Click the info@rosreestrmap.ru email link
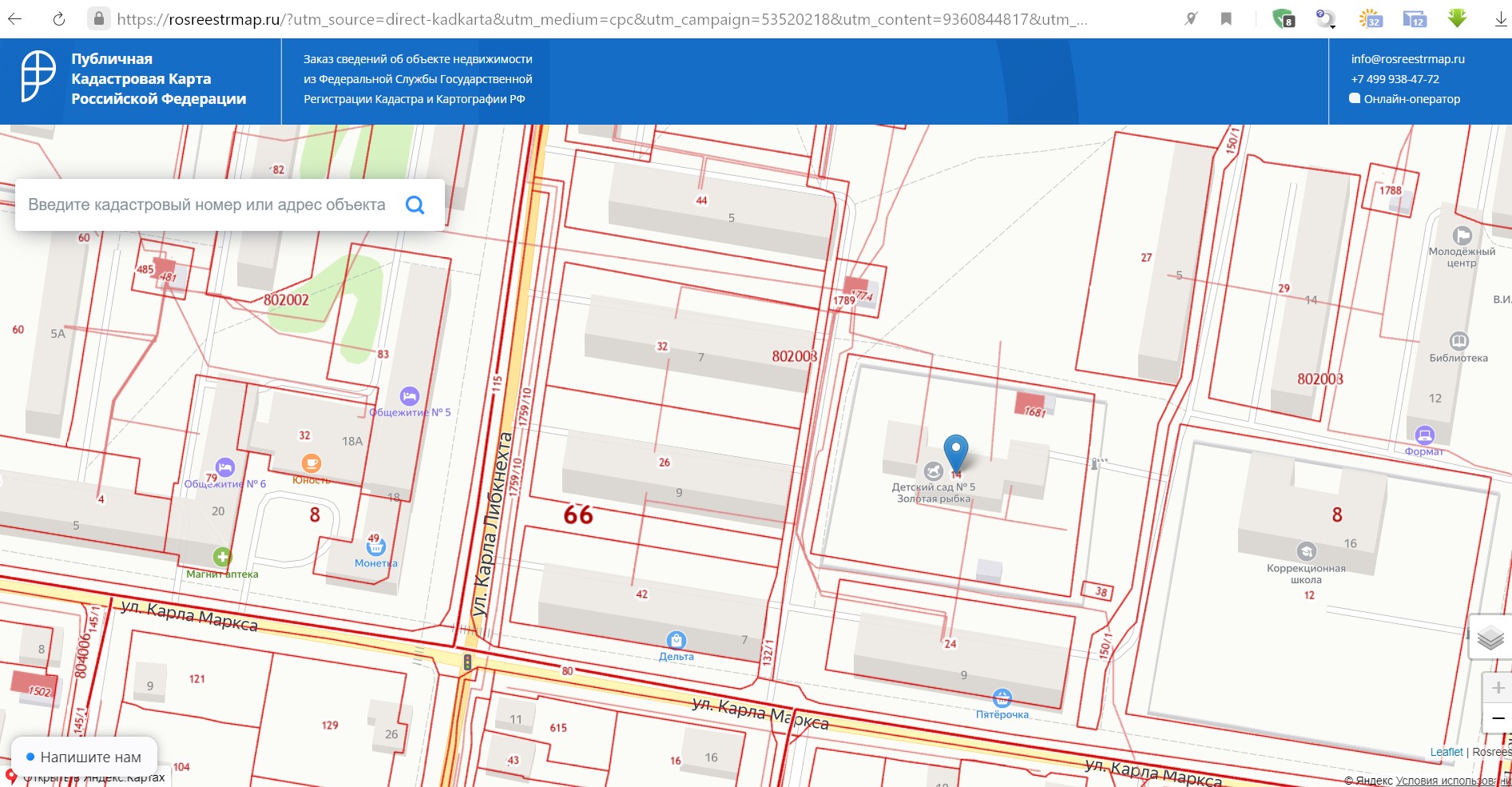Screen dimensions: 1512x787 [x=1407, y=59]
